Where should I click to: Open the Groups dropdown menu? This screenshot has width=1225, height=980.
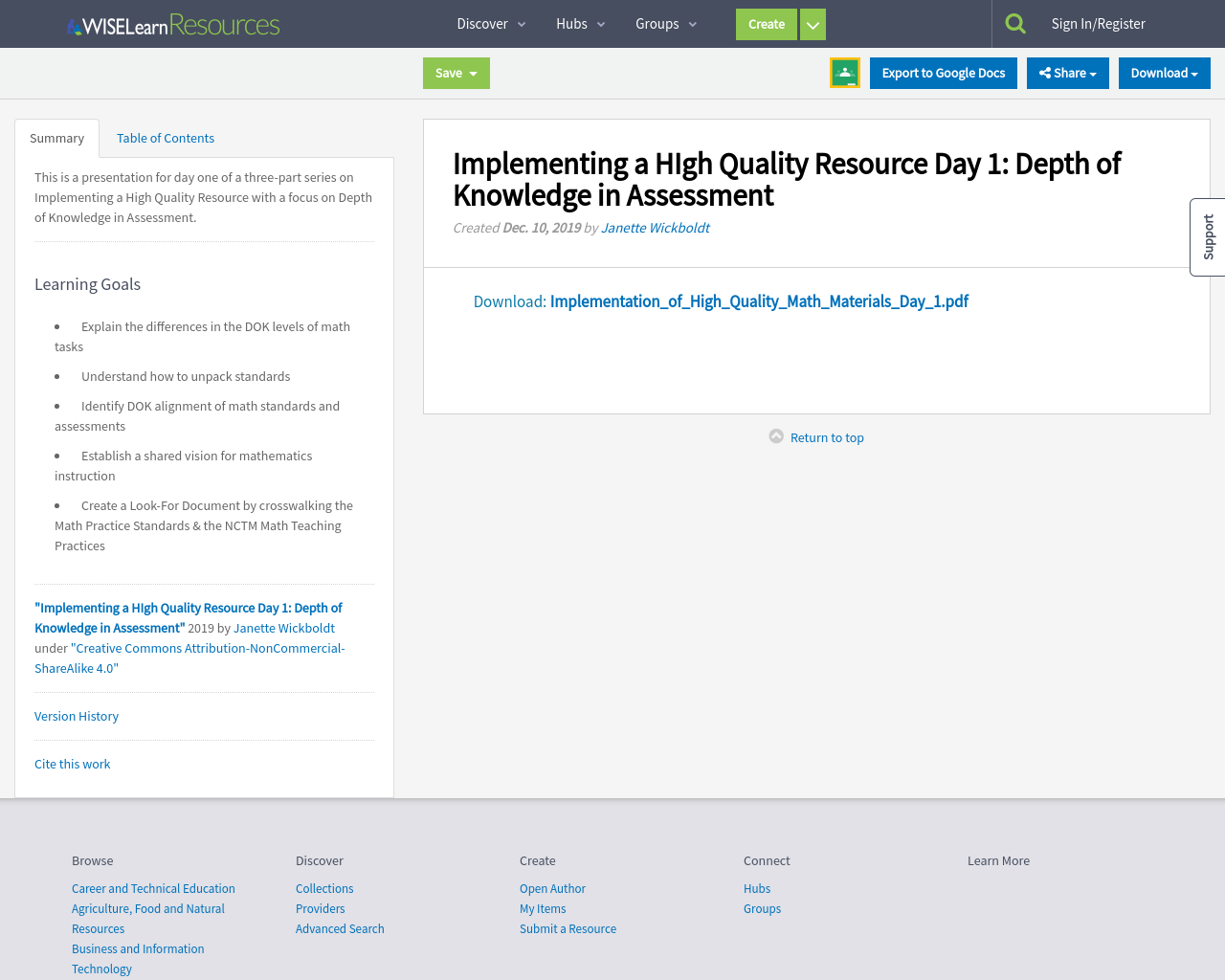[x=666, y=24]
